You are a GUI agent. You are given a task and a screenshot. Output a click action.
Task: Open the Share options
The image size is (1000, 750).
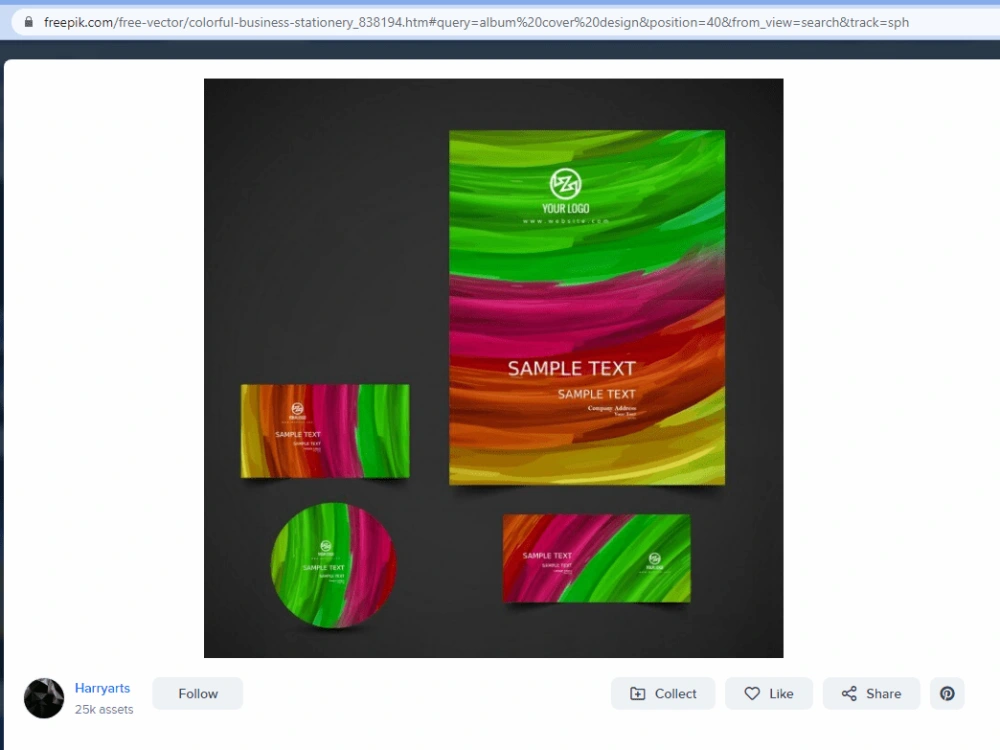tap(871, 693)
